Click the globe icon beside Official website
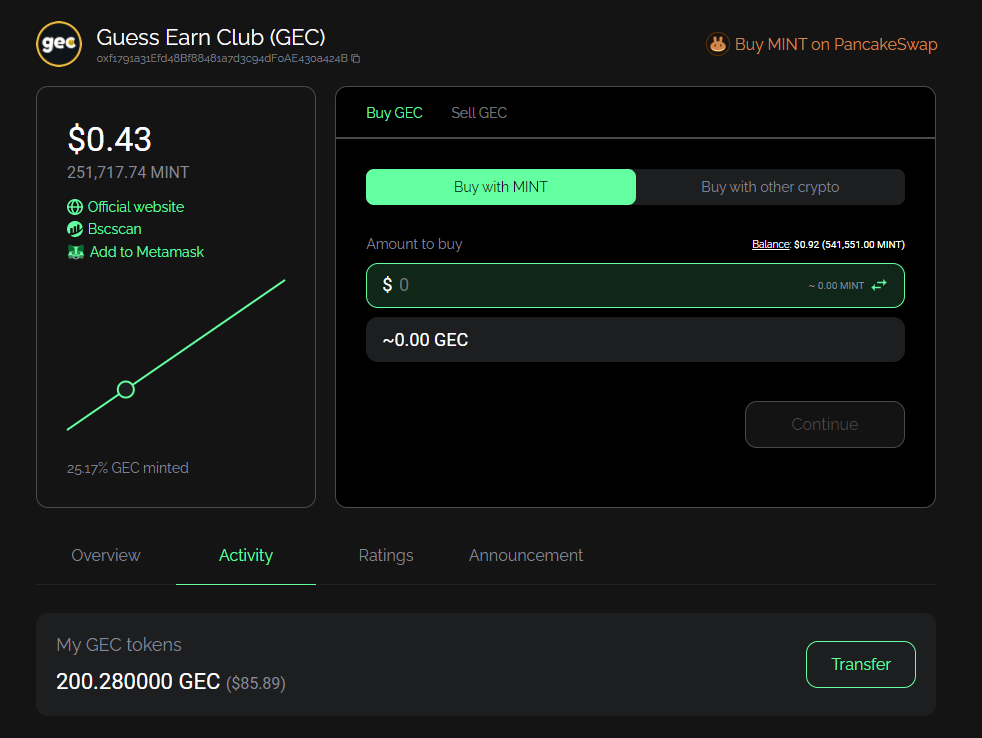The height and width of the screenshot is (738, 982). pos(75,207)
